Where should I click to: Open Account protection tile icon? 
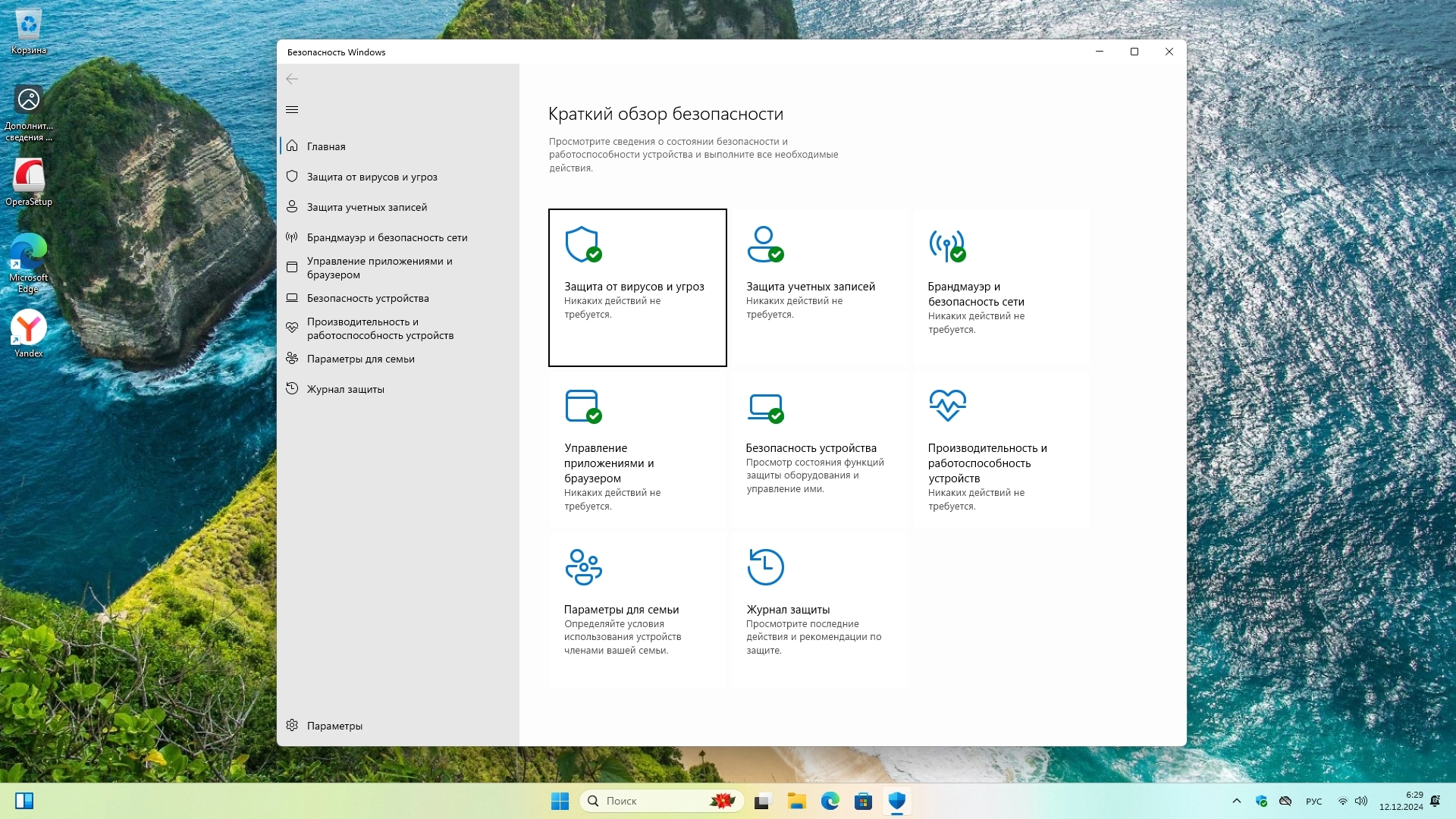point(764,244)
